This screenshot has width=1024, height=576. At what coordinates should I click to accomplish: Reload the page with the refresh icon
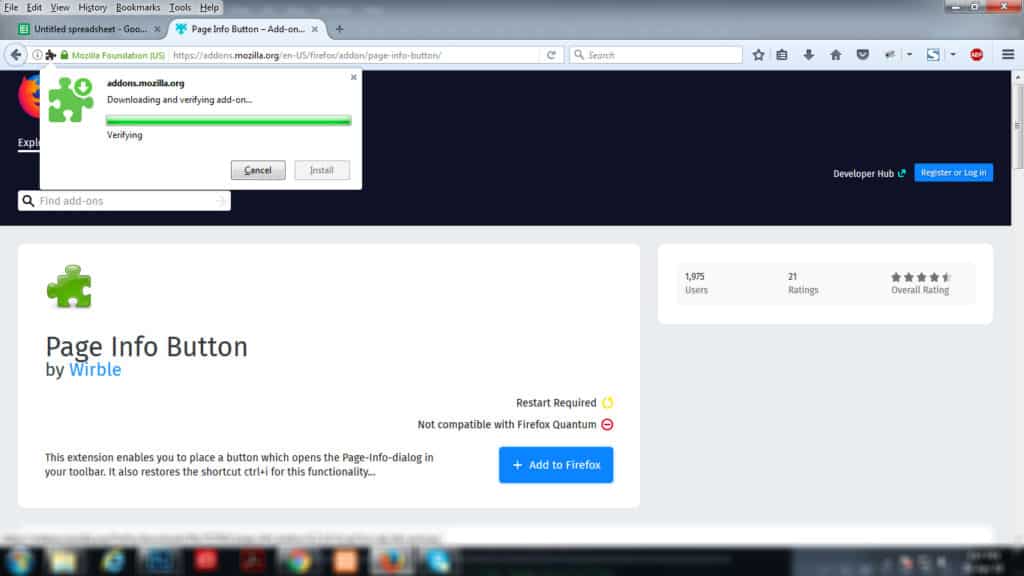click(x=551, y=55)
